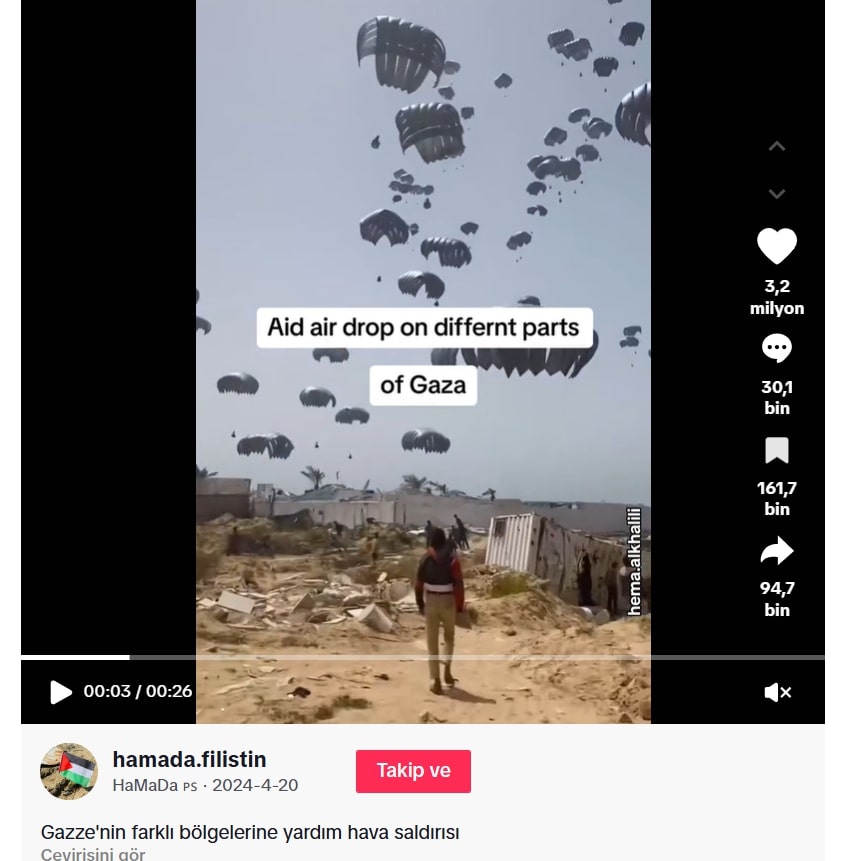Go to next video with down chevron

click(x=776, y=193)
